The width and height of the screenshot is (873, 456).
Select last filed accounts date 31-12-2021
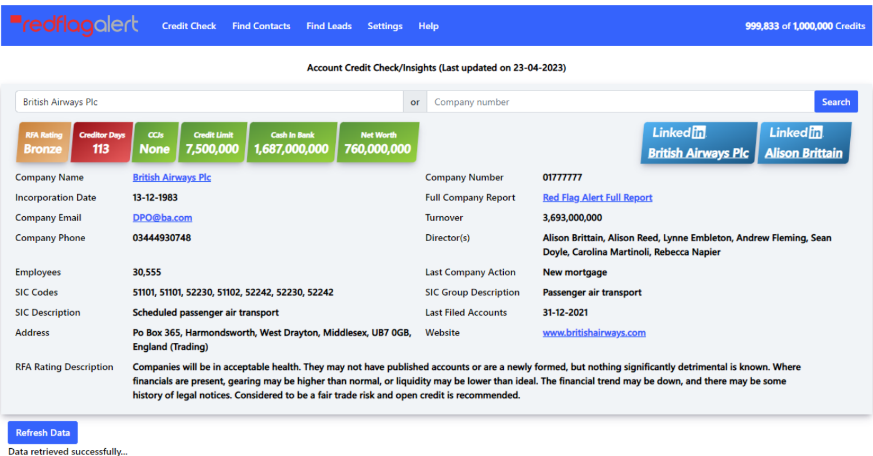tap(565, 312)
